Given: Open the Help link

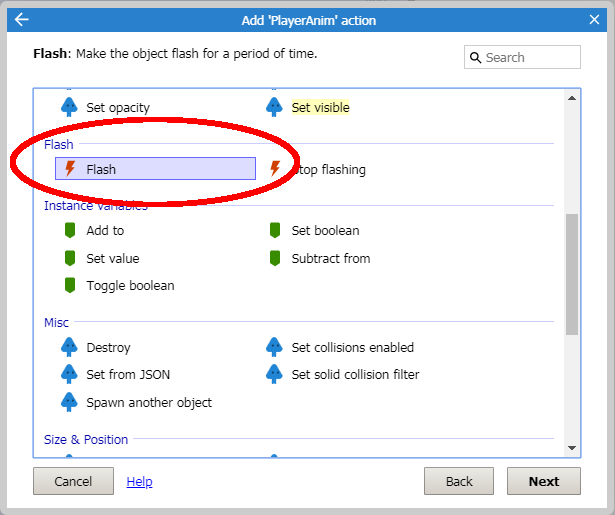Looking at the screenshot, I should click(x=139, y=481).
